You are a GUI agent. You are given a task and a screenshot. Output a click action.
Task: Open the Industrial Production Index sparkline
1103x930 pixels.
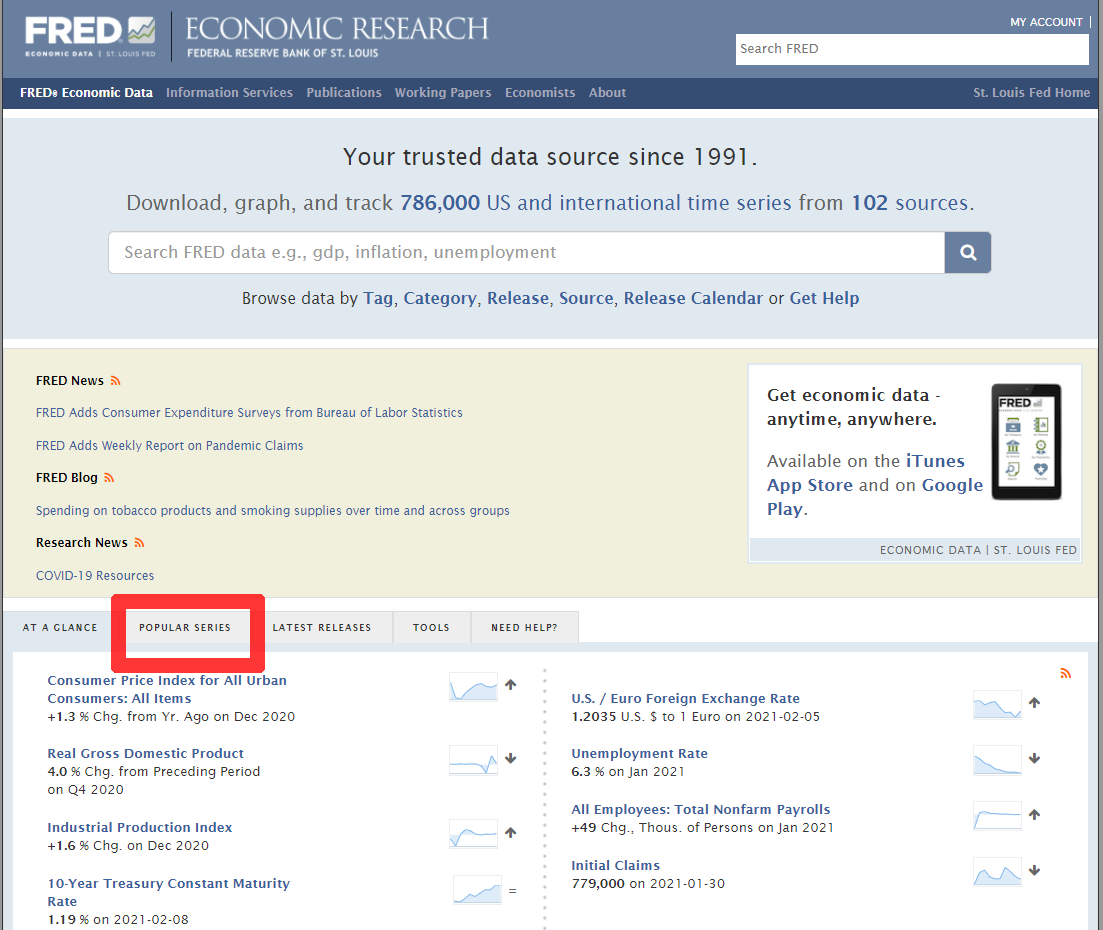click(x=473, y=834)
